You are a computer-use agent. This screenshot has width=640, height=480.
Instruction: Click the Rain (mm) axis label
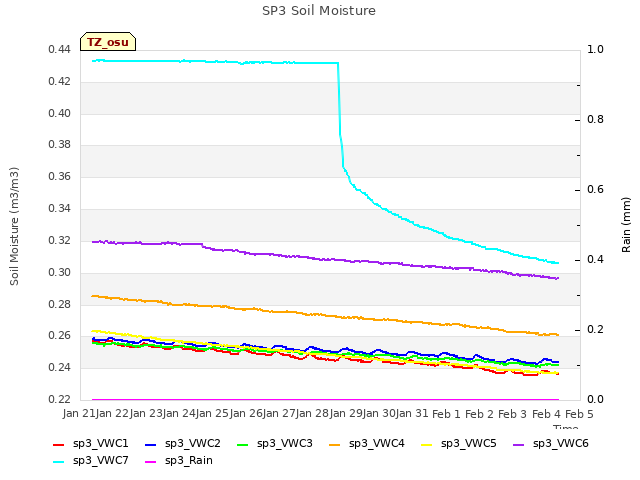coord(626,225)
